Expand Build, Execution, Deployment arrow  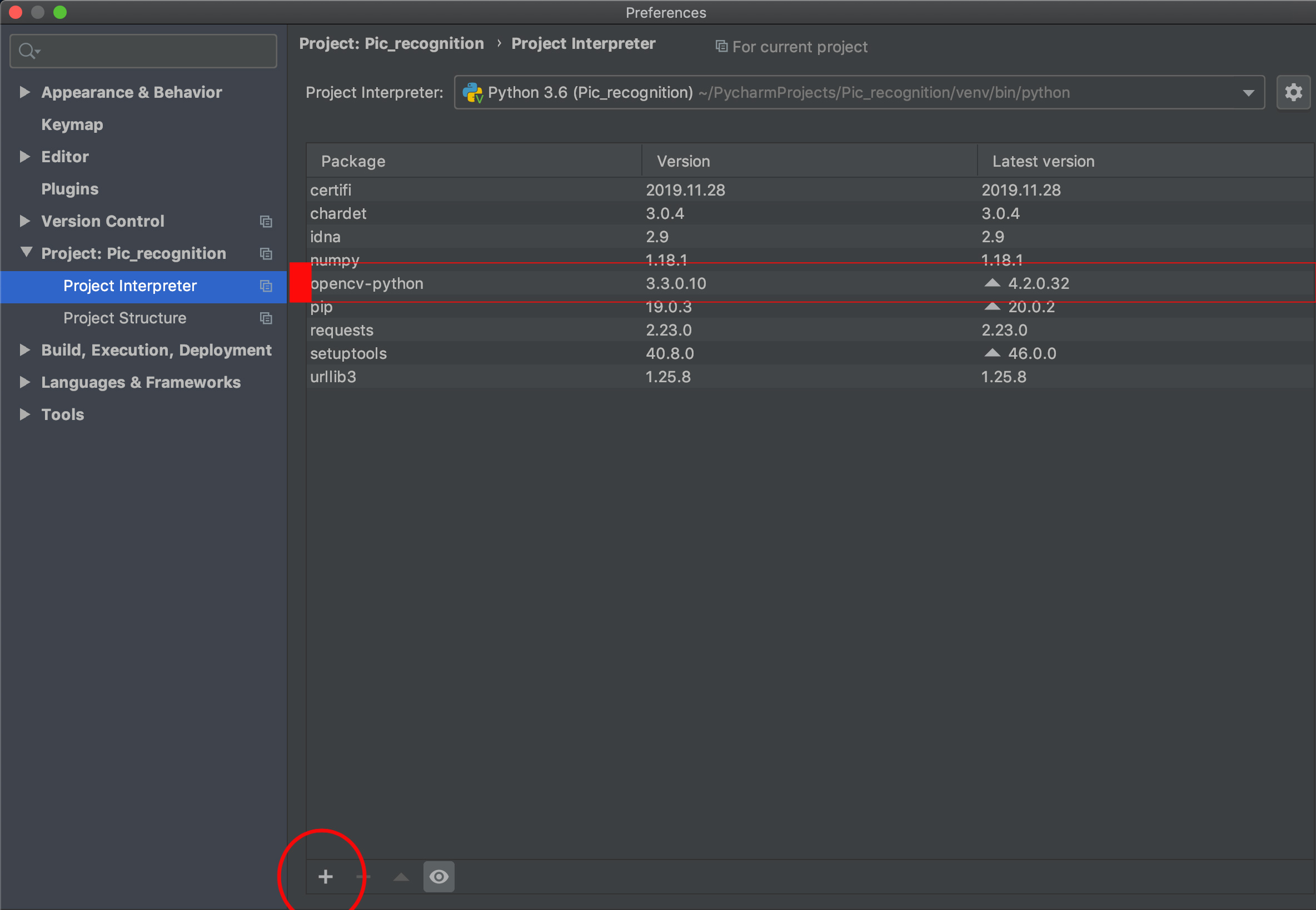click(24, 349)
